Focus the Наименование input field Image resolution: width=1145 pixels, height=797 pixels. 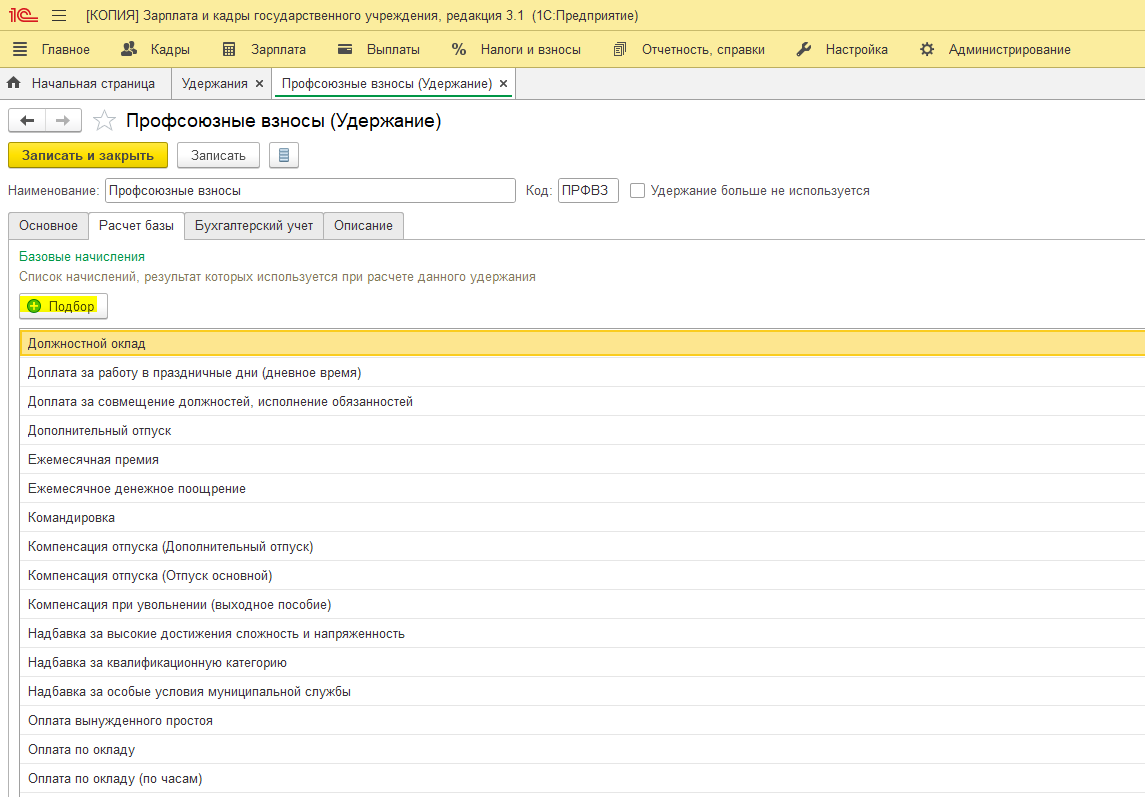click(x=310, y=191)
